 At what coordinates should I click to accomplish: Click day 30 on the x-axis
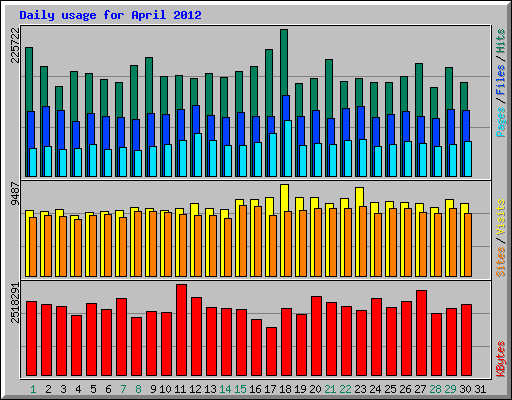[465, 389]
